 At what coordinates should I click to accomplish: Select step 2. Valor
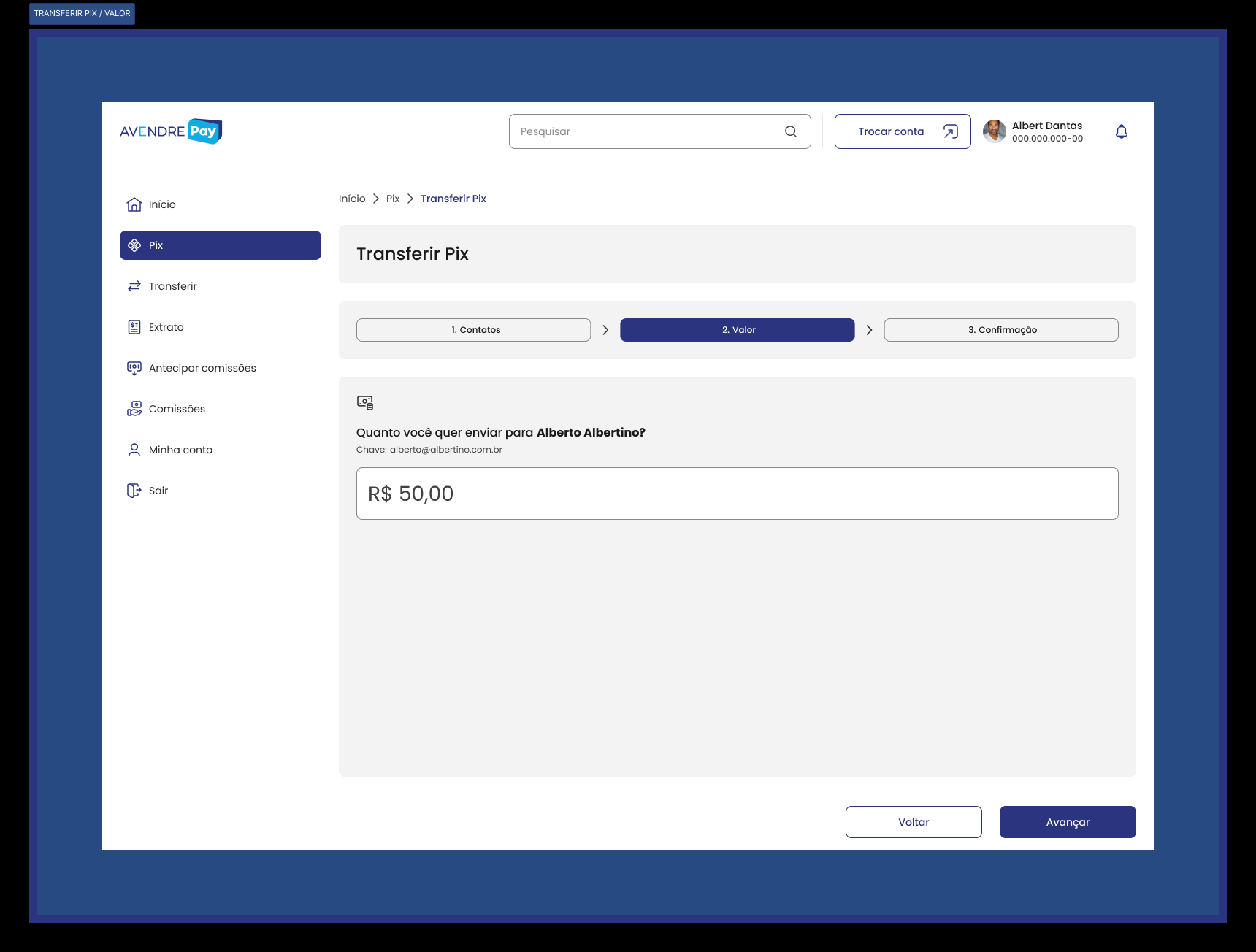[x=738, y=330]
